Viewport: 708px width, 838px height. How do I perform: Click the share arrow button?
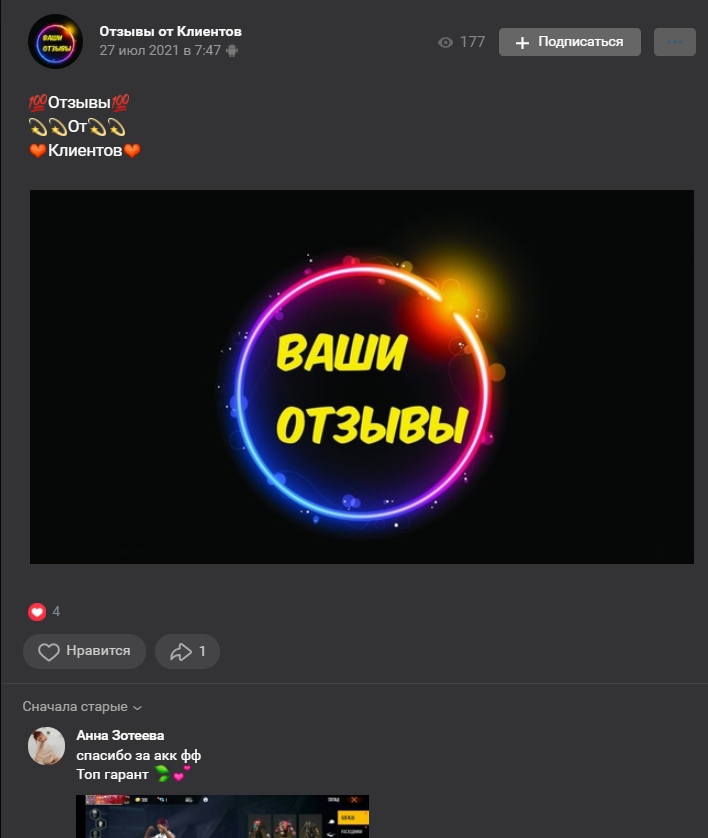point(188,651)
